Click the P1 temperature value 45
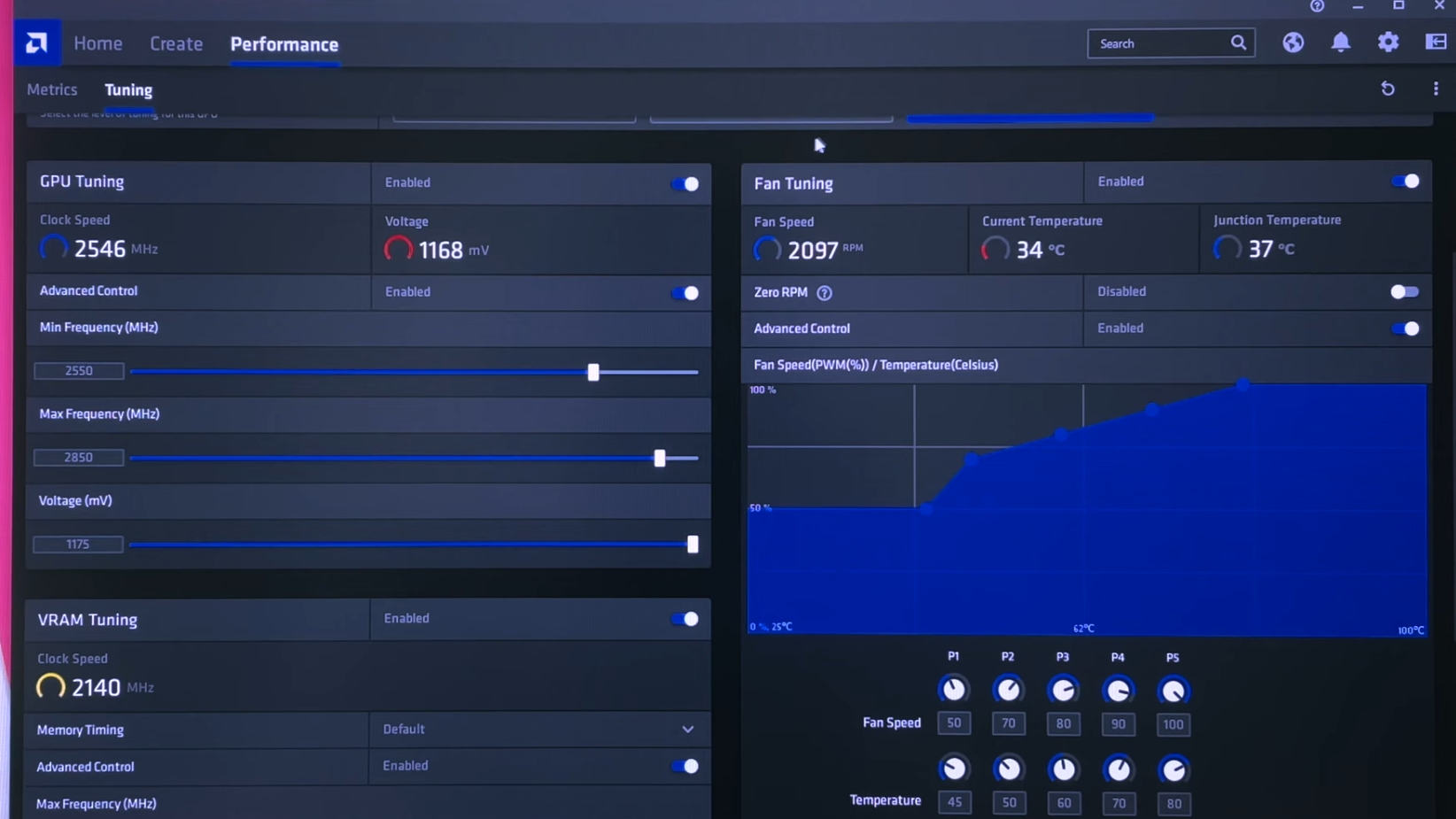The width and height of the screenshot is (1456, 819). coord(955,802)
